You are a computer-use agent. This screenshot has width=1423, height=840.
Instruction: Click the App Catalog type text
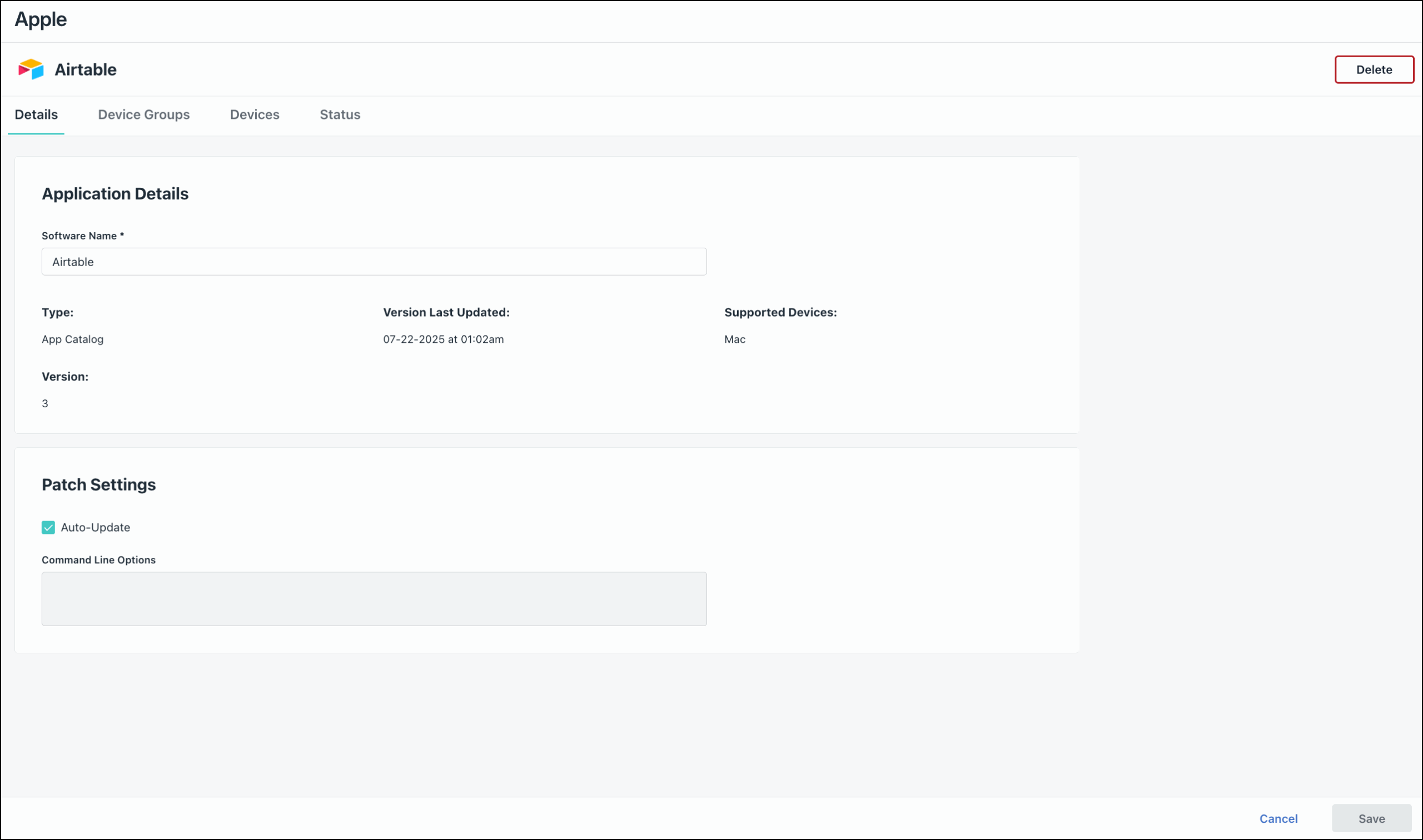click(x=72, y=339)
